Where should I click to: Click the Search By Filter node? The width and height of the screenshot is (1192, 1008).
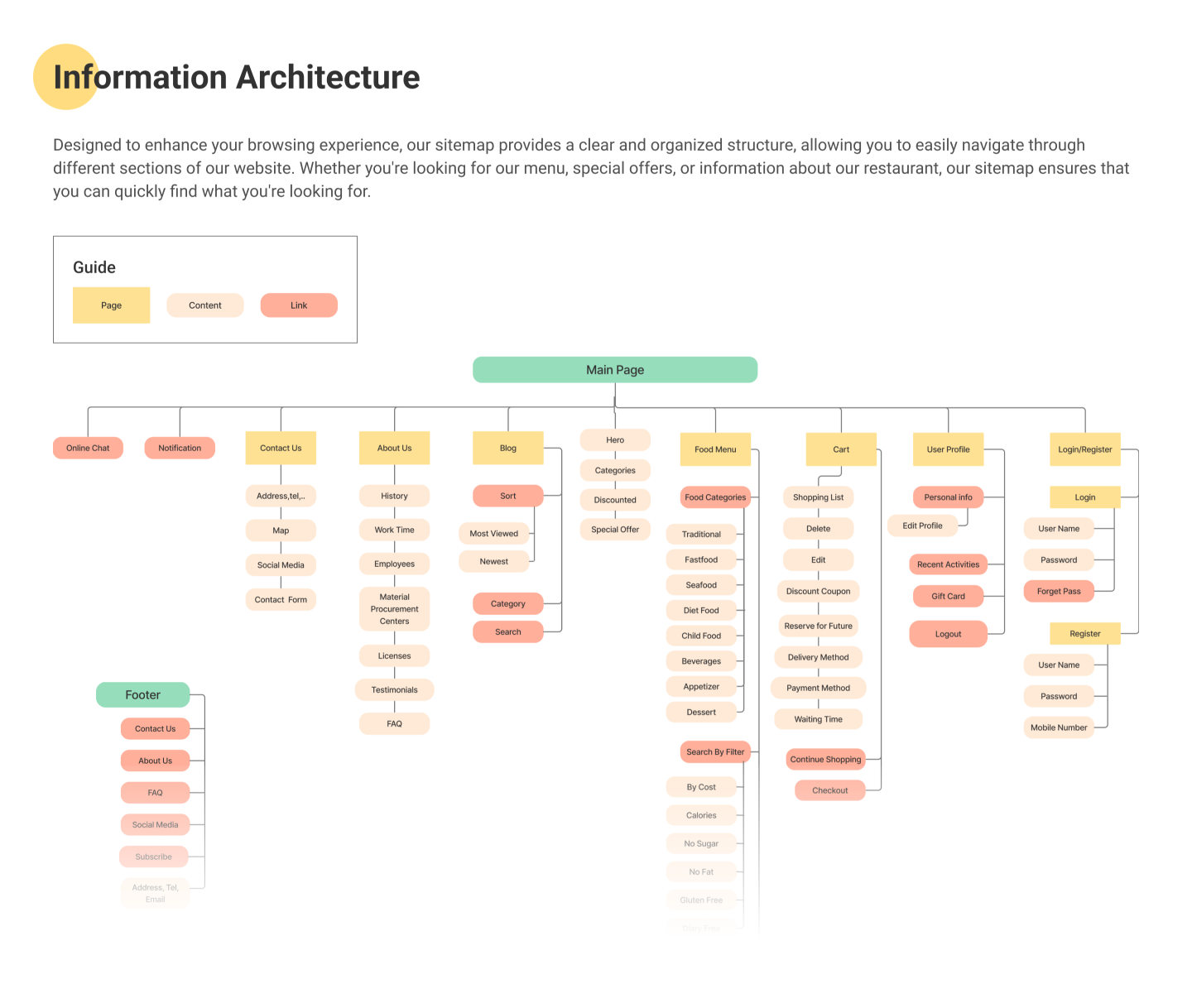[x=715, y=752]
